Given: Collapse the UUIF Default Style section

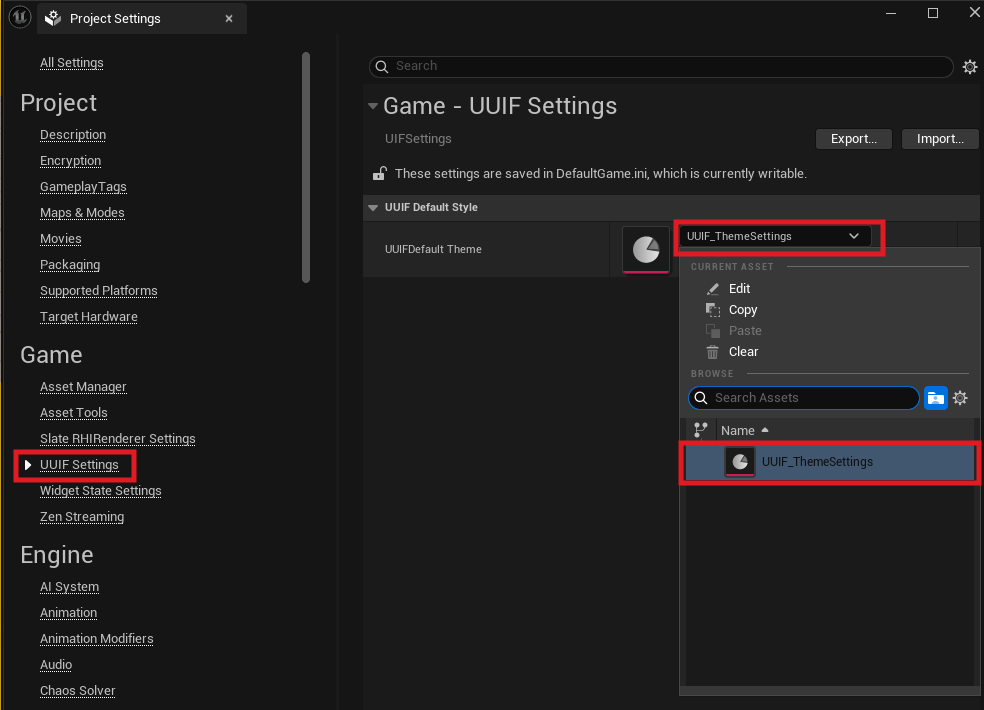Looking at the screenshot, I should pyautogui.click(x=373, y=208).
